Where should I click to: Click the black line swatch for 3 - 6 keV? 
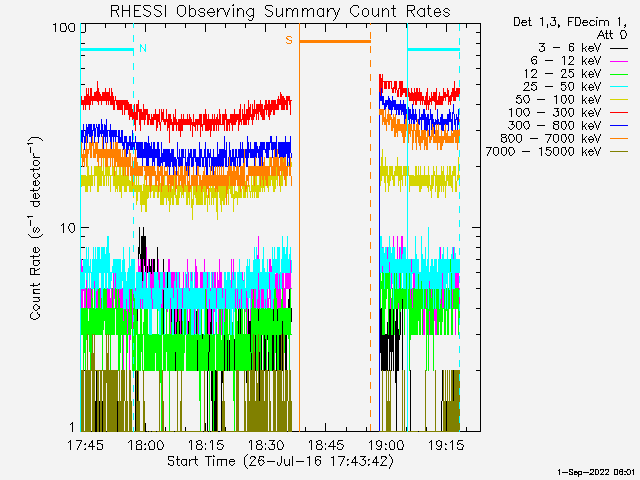point(619,48)
